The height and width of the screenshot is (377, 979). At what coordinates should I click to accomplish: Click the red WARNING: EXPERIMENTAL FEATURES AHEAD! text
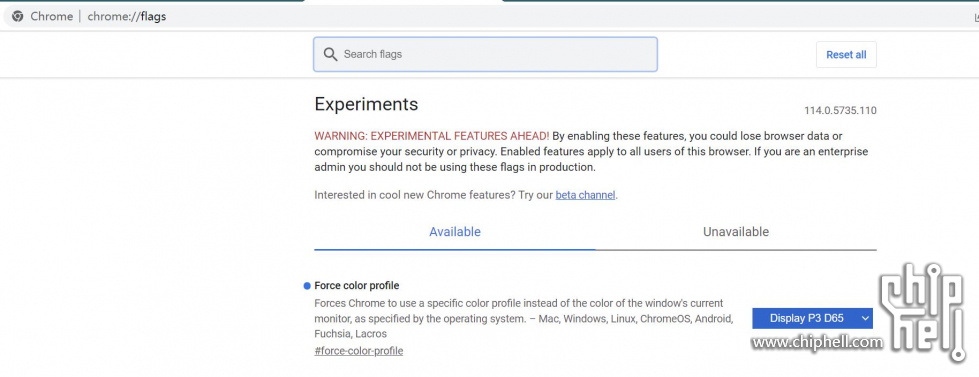pos(432,135)
